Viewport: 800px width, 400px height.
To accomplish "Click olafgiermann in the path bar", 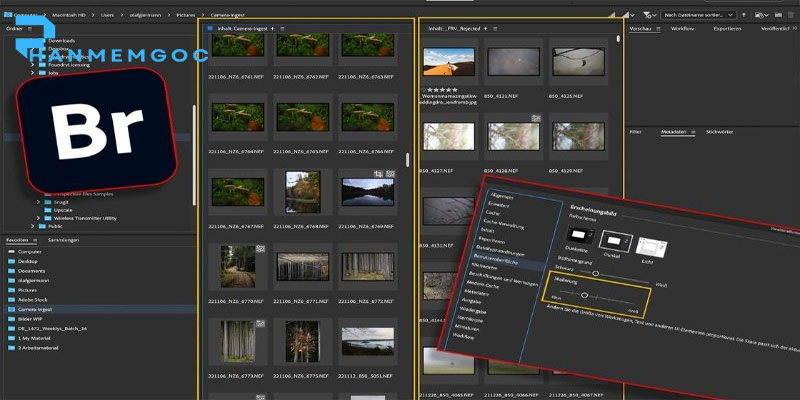I will [x=146, y=15].
